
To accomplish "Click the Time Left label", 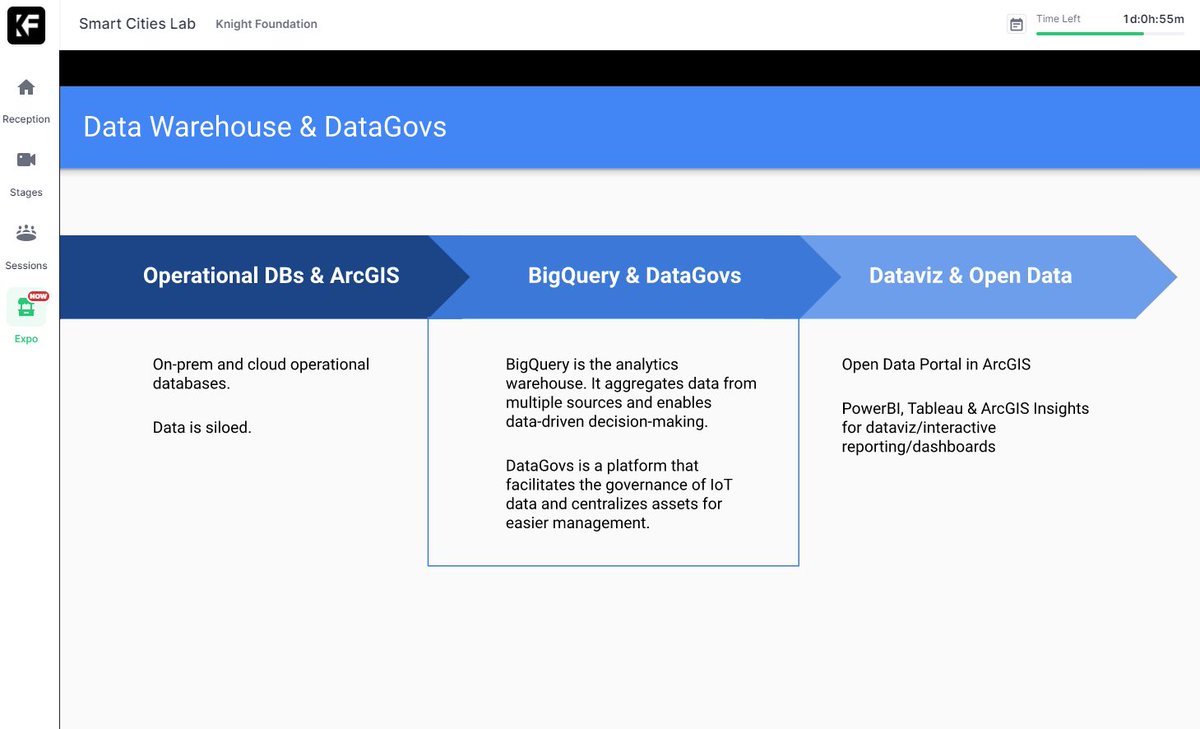I will pos(1058,18).
